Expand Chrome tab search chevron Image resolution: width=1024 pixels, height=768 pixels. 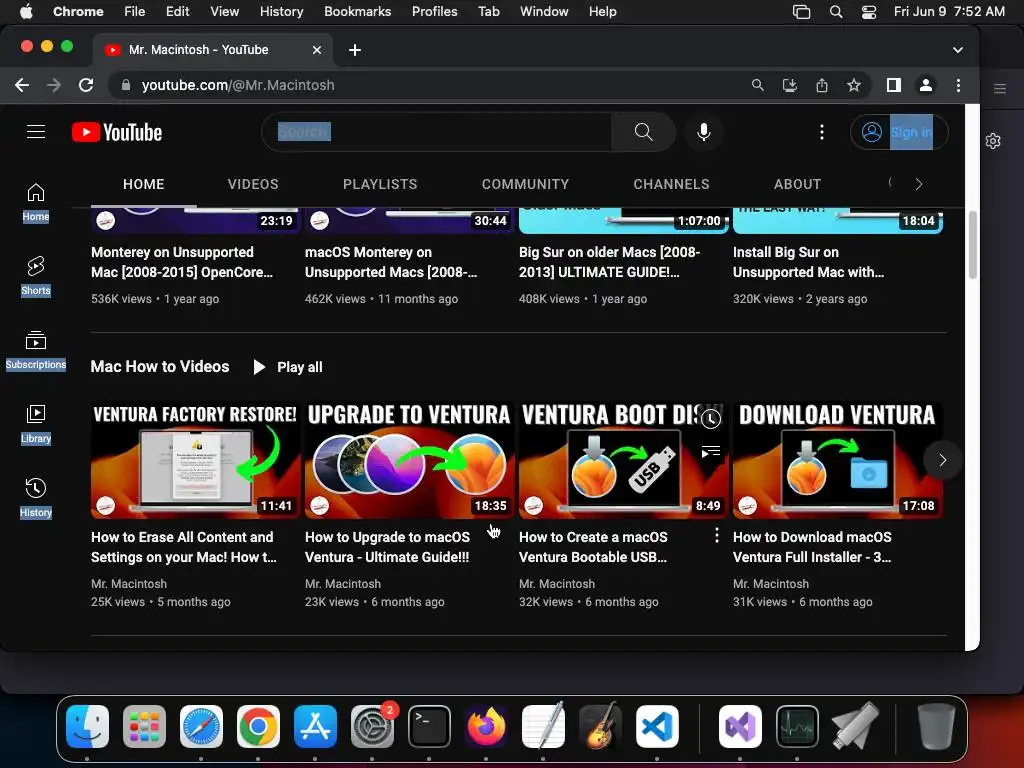coord(957,50)
